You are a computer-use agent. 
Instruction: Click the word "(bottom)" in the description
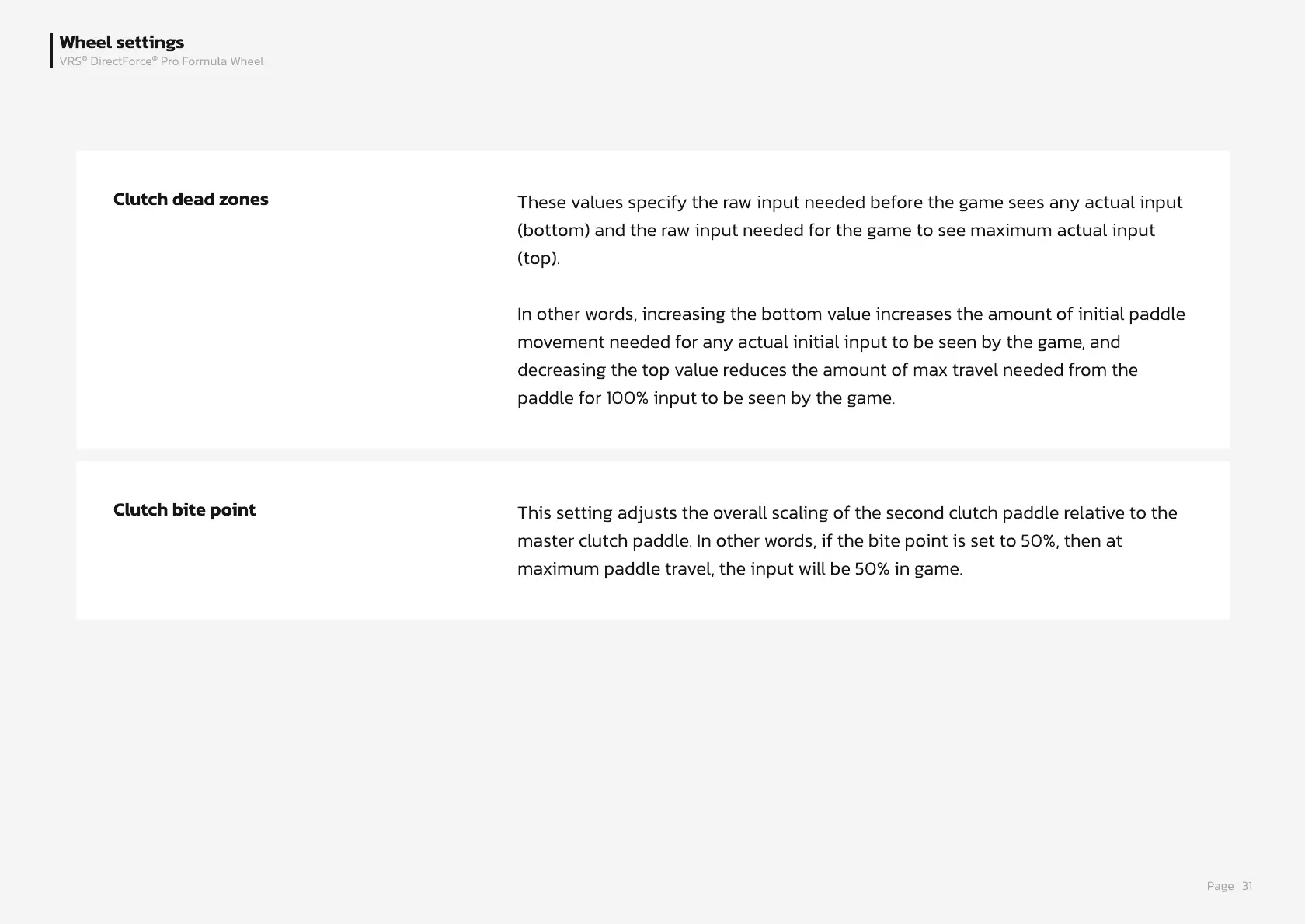[x=553, y=231]
